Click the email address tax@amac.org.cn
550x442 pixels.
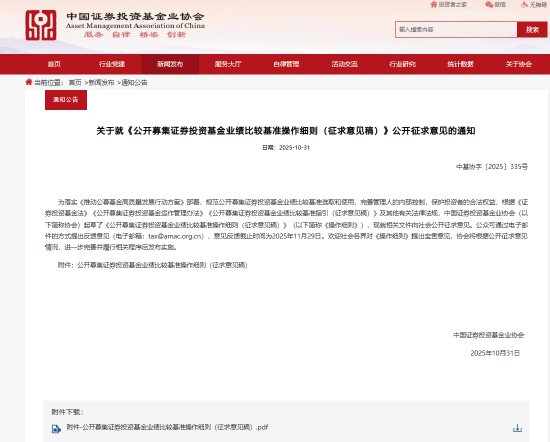pyautogui.click(x=176, y=236)
